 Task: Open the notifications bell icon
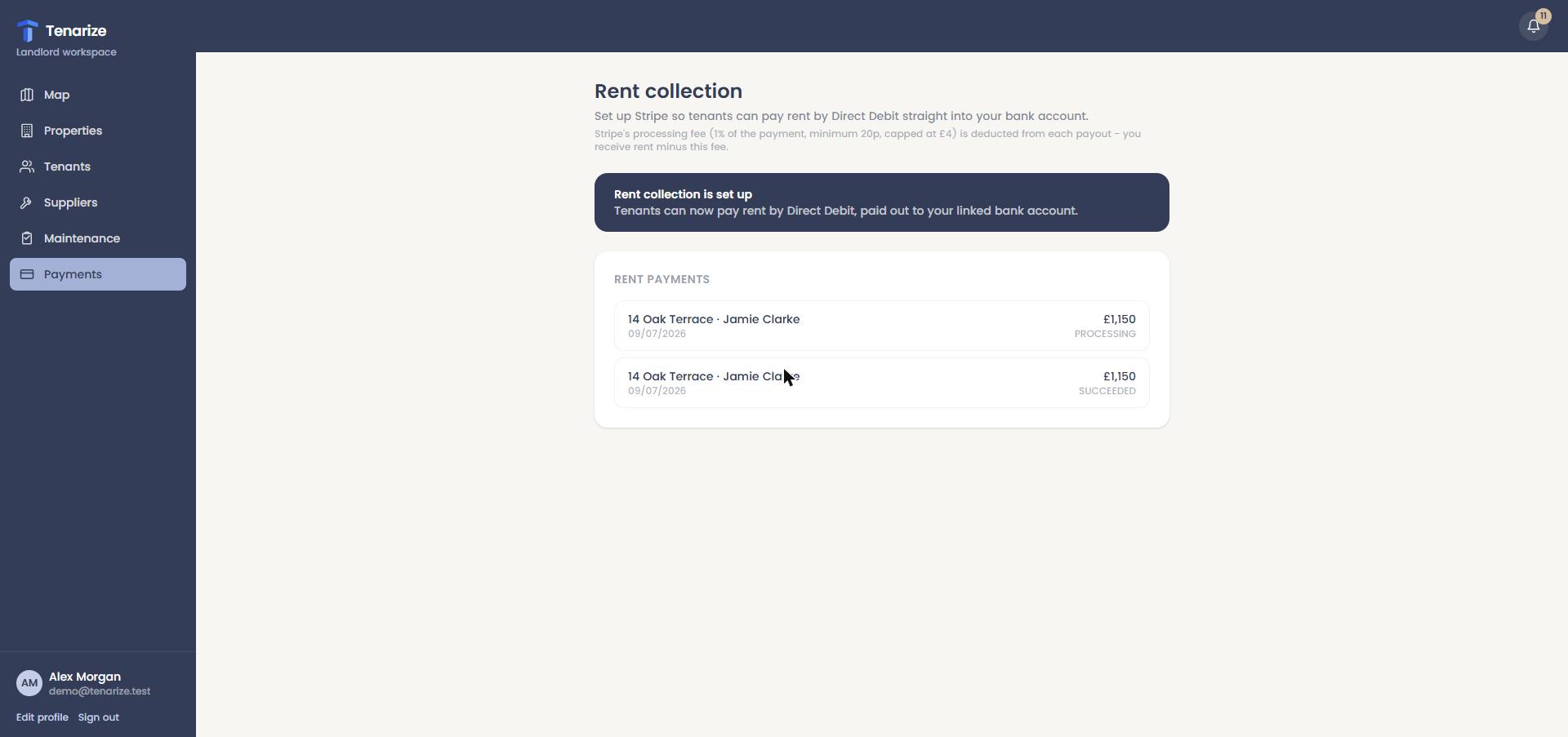pyautogui.click(x=1533, y=26)
